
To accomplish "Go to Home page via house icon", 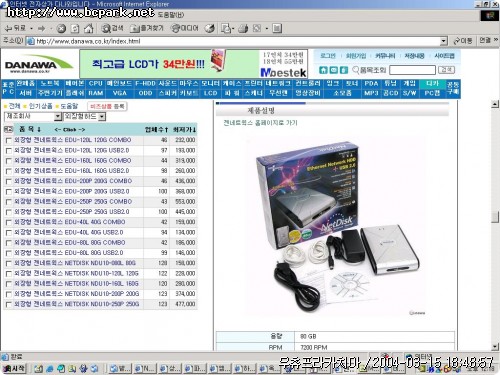I will pyautogui.click(x=88, y=29).
